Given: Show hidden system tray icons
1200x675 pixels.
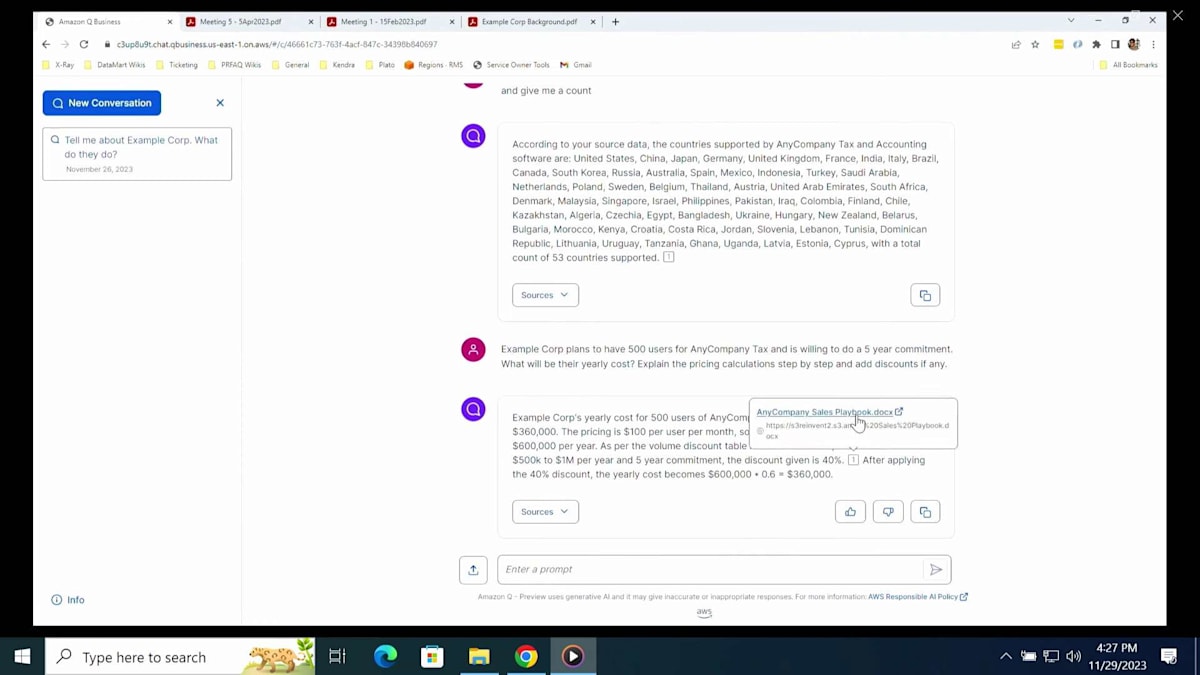Looking at the screenshot, I should 1006,657.
